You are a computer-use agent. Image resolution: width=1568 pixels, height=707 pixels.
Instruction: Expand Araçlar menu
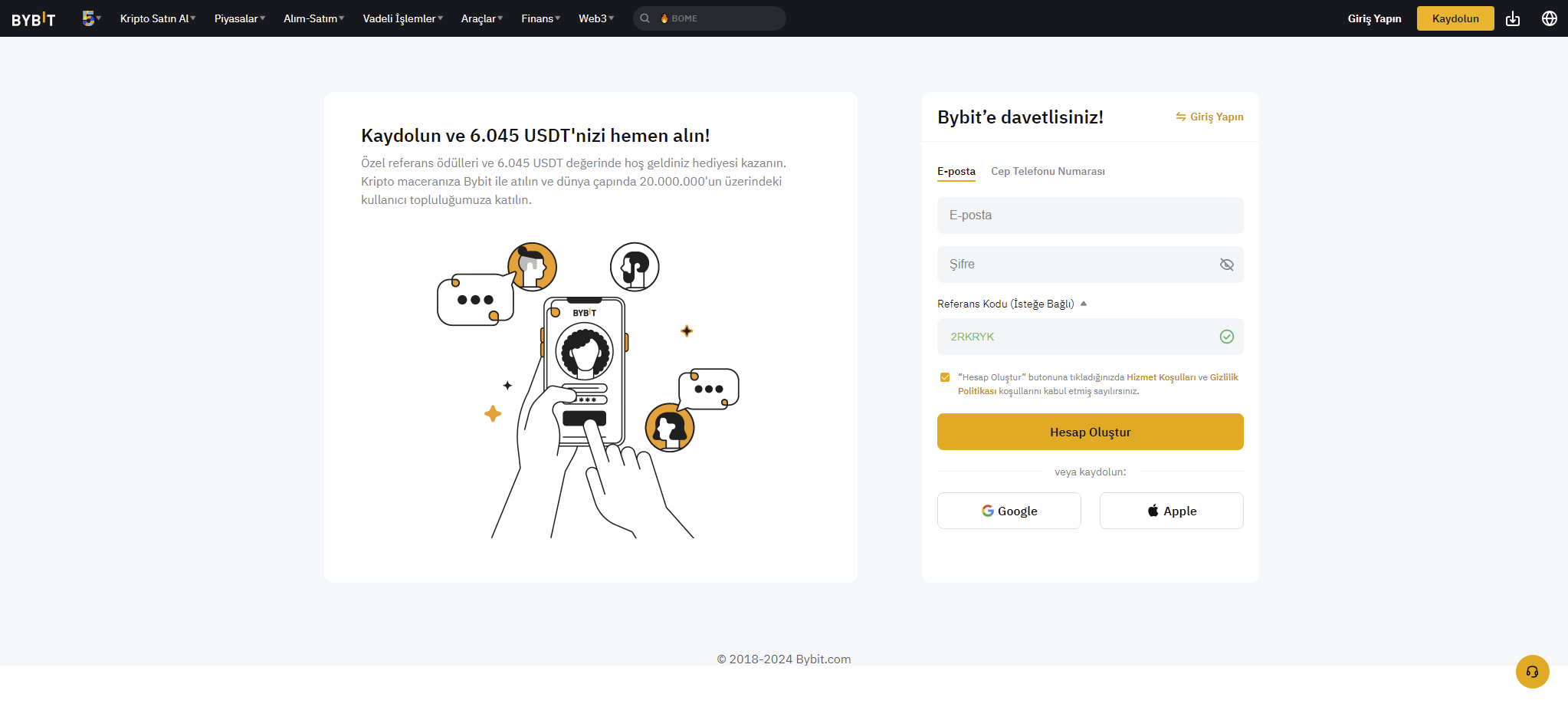click(x=482, y=18)
